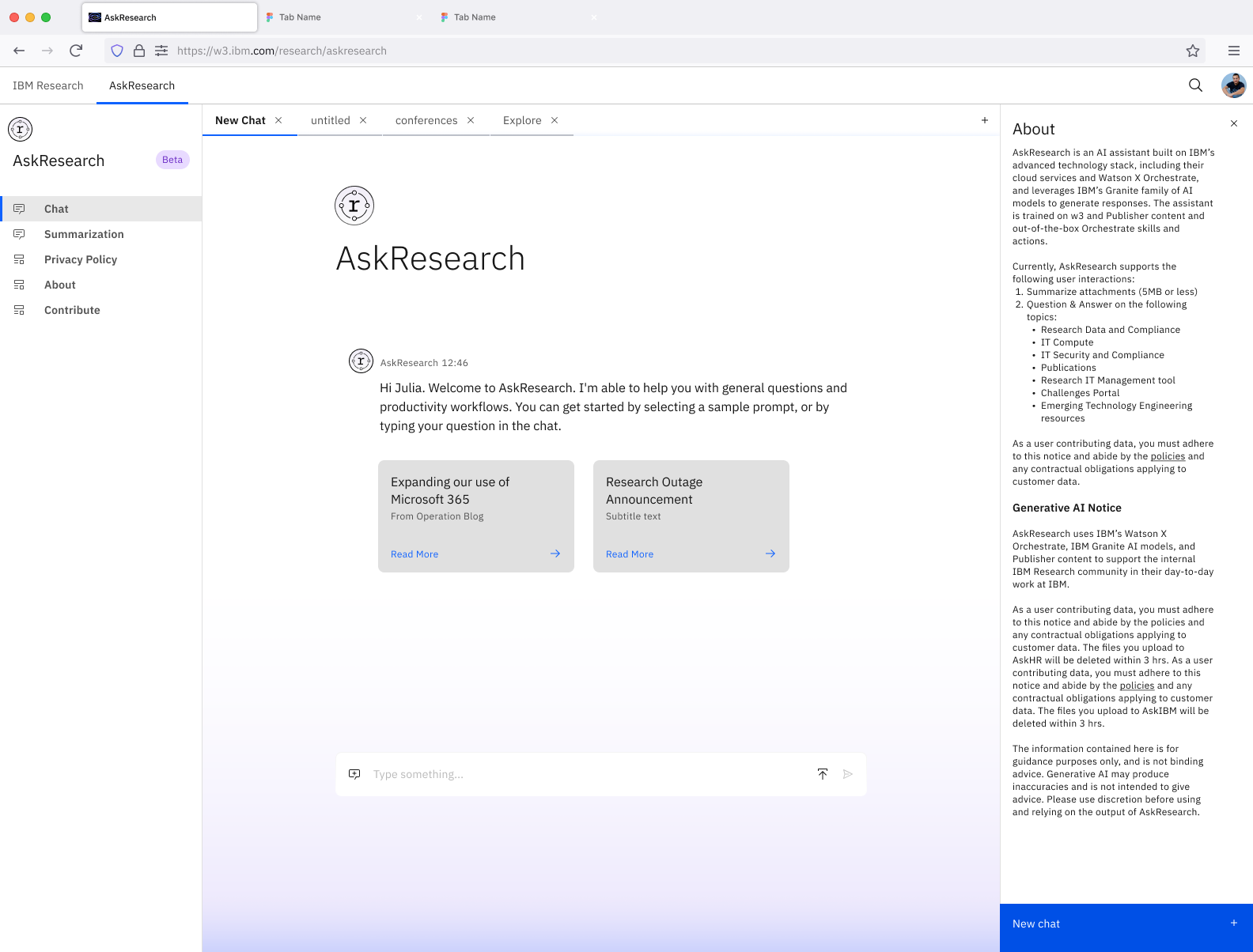This screenshot has width=1253, height=952.
Task: Click the AskResearch message avatar
Action: pos(361,361)
